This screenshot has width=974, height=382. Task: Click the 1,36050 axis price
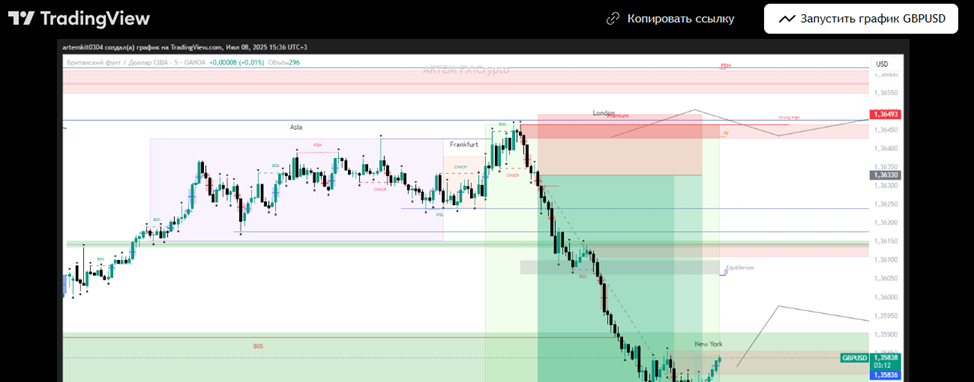point(886,278)
